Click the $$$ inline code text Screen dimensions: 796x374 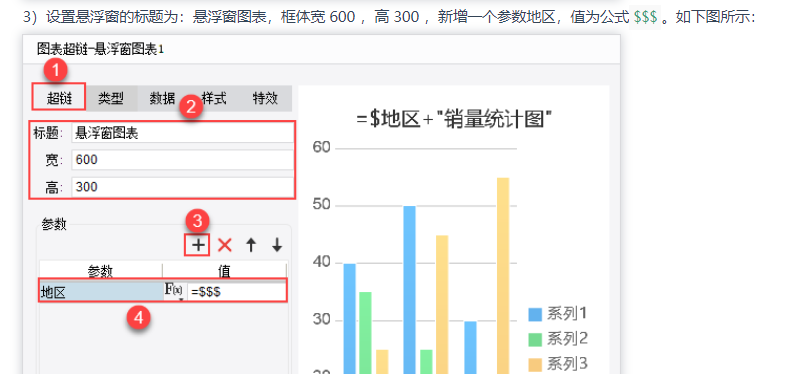pyautogui.click(x=645, y=18)
